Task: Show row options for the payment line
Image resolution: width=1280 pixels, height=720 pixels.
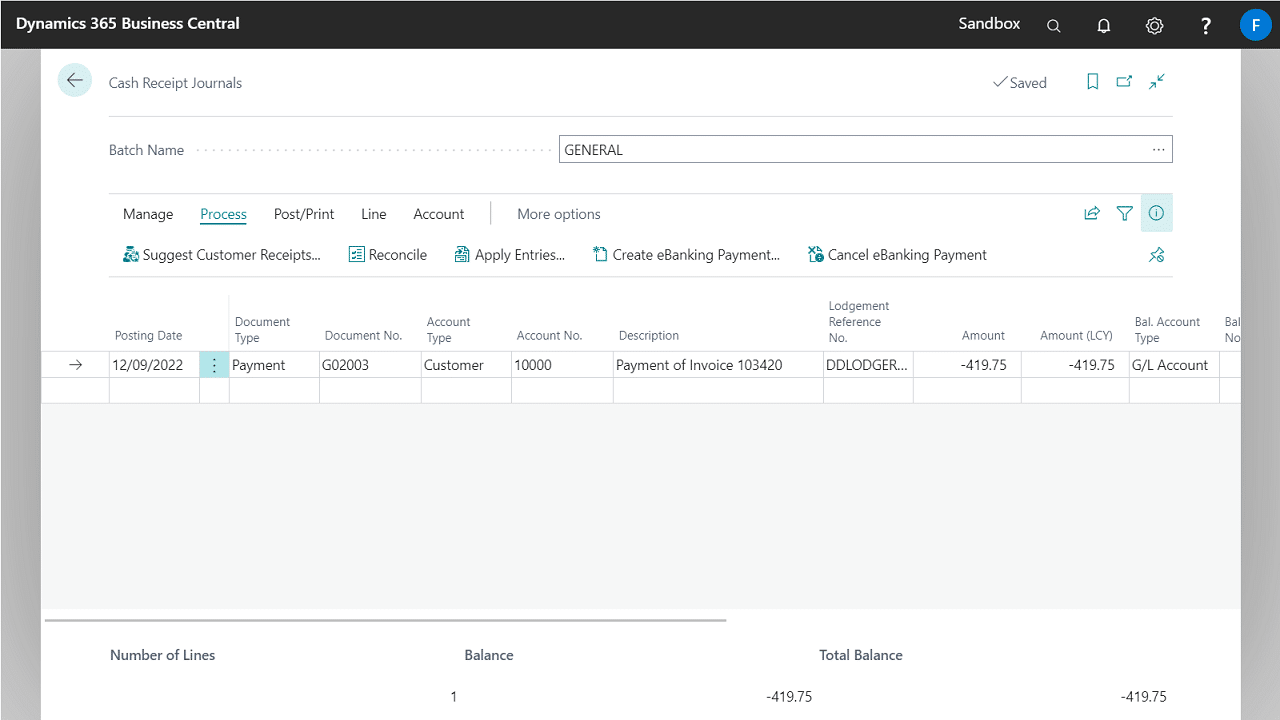Action: coord(214,365)
